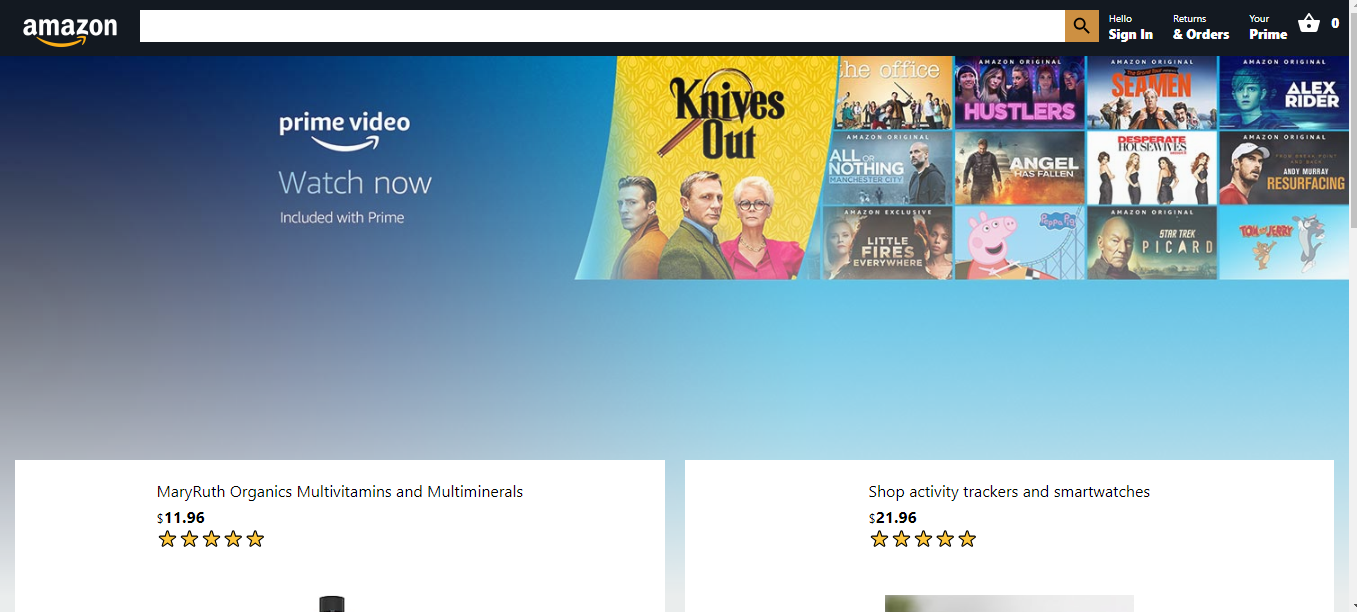This screenshot has width=1357, height=612.
Task: Click the first star under MaryRuth Organics
Action: click(167, 539)
